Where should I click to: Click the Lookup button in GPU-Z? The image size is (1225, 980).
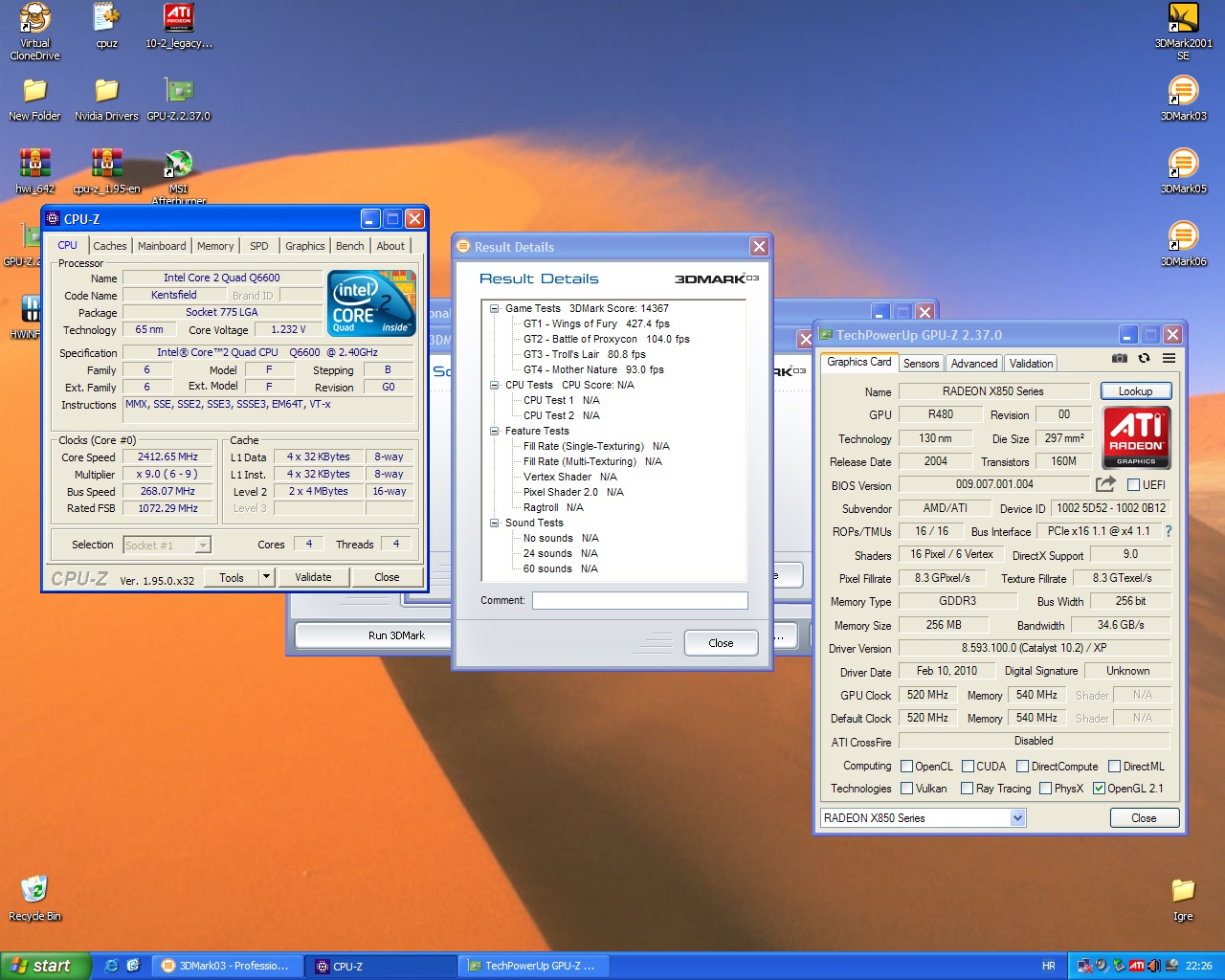1135,391
